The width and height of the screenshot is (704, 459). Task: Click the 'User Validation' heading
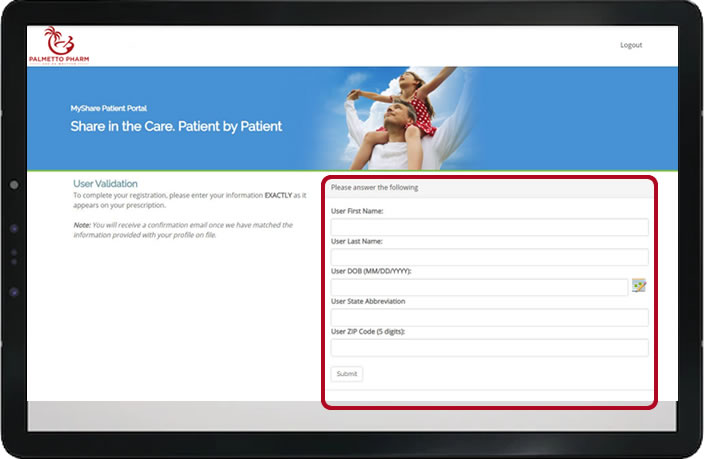[105, 184]
